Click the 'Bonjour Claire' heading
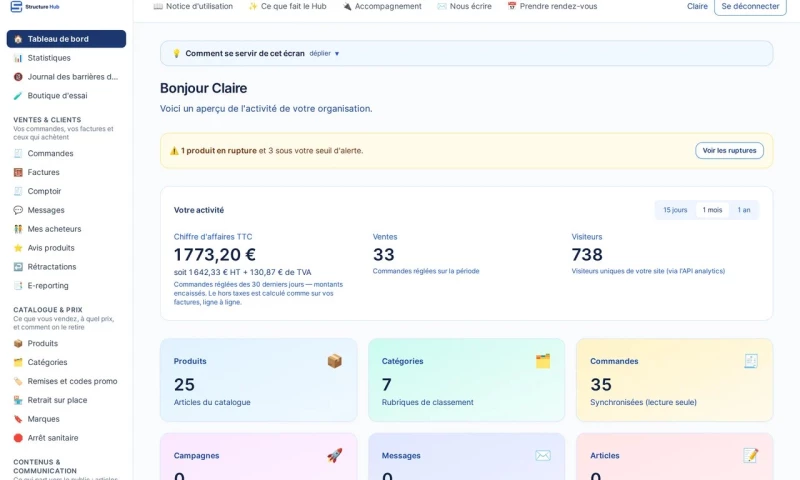 [204, 88]
